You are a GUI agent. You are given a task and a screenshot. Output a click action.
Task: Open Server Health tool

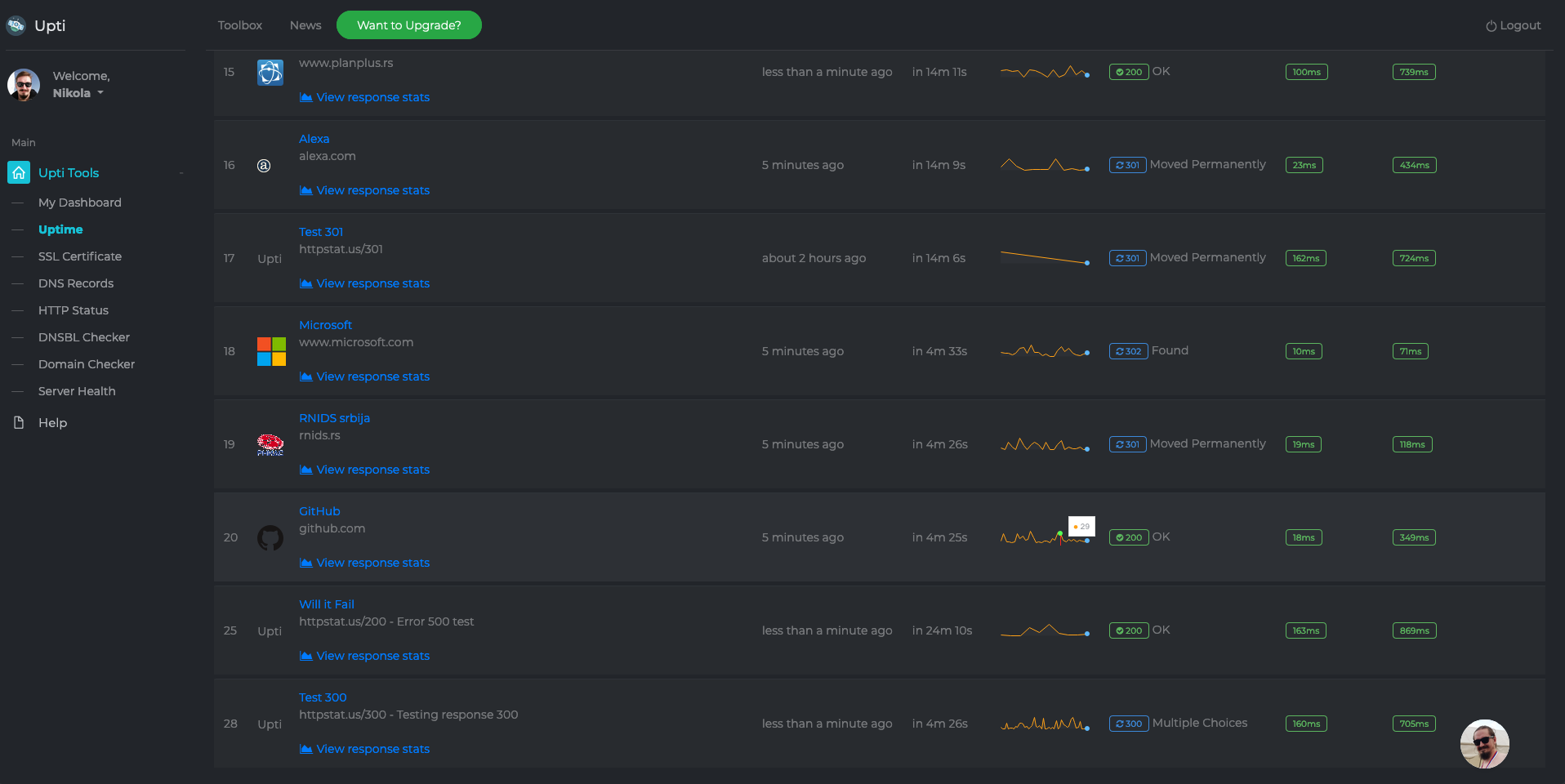tap(77, 391)
